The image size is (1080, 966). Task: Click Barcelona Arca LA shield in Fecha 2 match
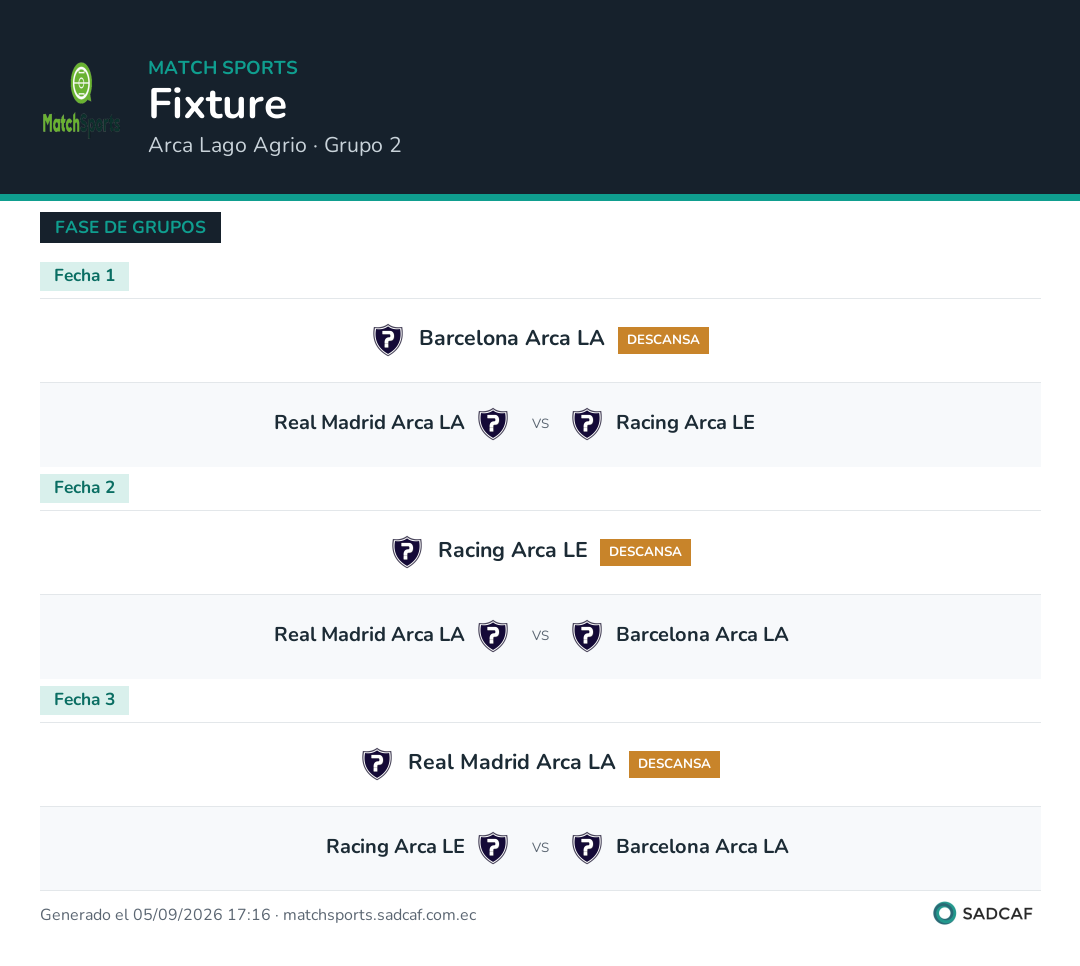pyautogui.click(x=587, y=636)
